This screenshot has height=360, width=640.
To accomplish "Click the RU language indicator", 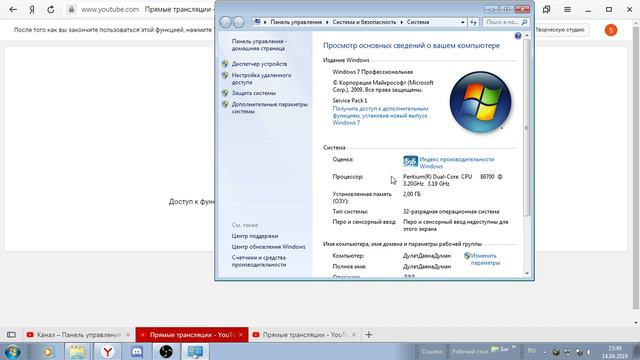I will 531,351.
